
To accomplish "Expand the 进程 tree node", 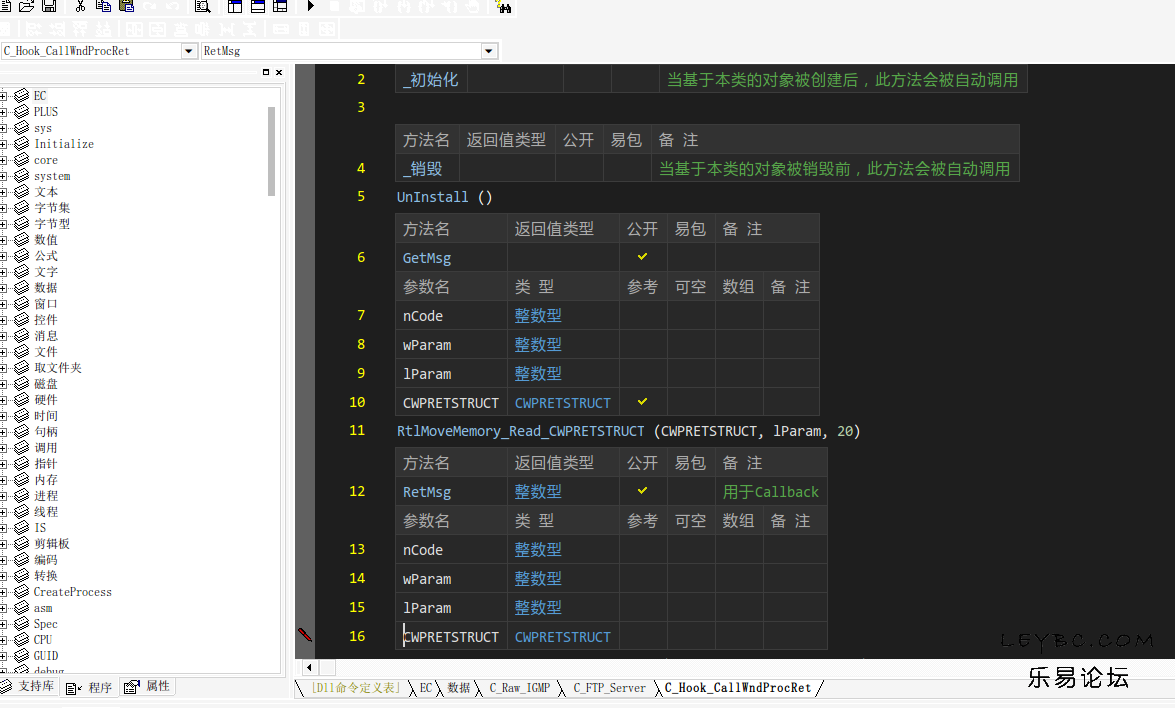I will pyautogui.click(x=4, y=495).
